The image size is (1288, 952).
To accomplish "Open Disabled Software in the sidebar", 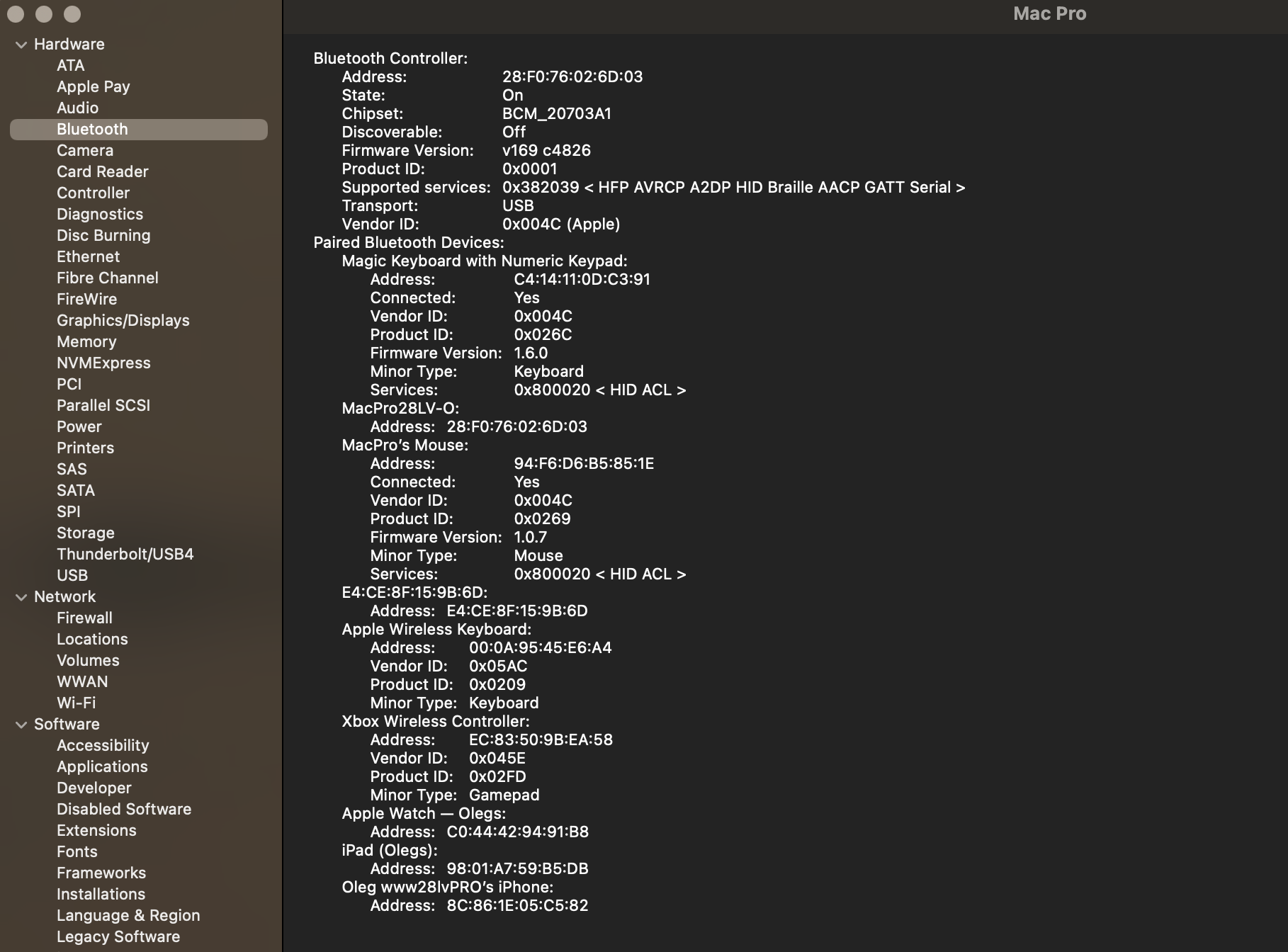I will click(124, 809).
